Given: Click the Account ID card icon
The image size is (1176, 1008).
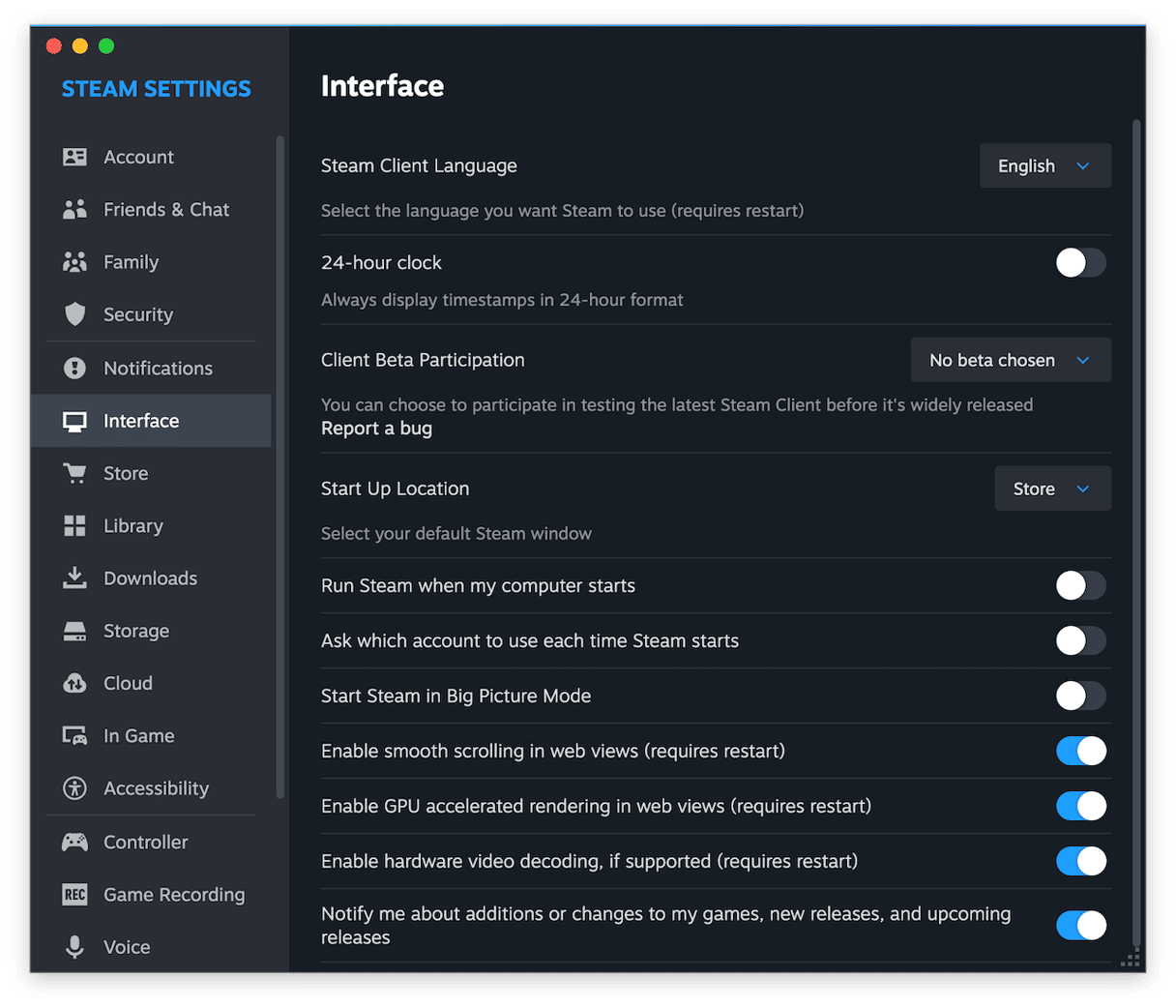Looking at the screenshot, I should (74, 157).
